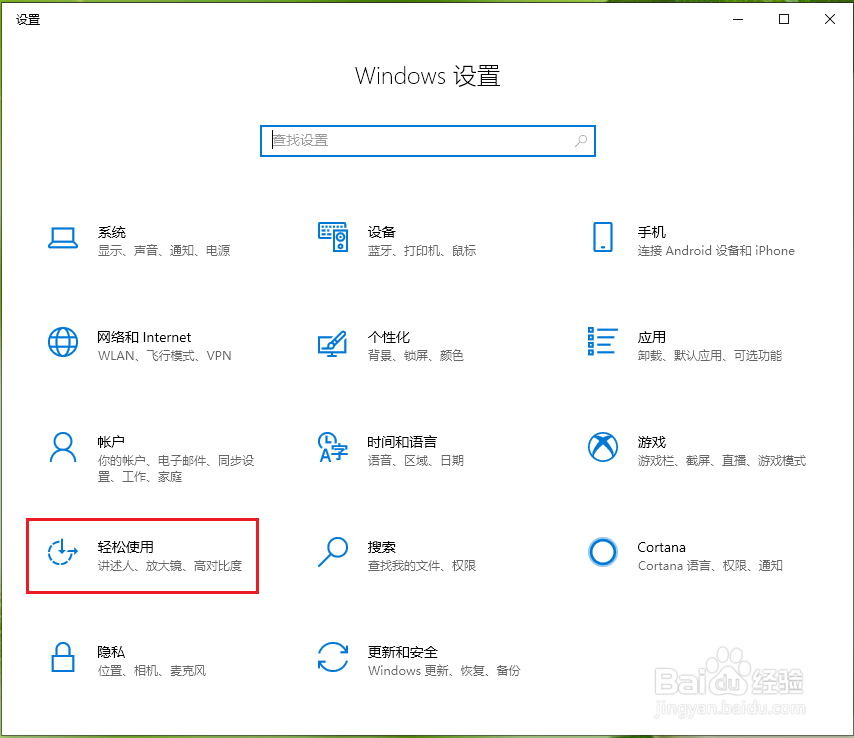Screen dimensions: 854x738
Task: Select the 查找设置 search box
Action: (x=428, y=141)
